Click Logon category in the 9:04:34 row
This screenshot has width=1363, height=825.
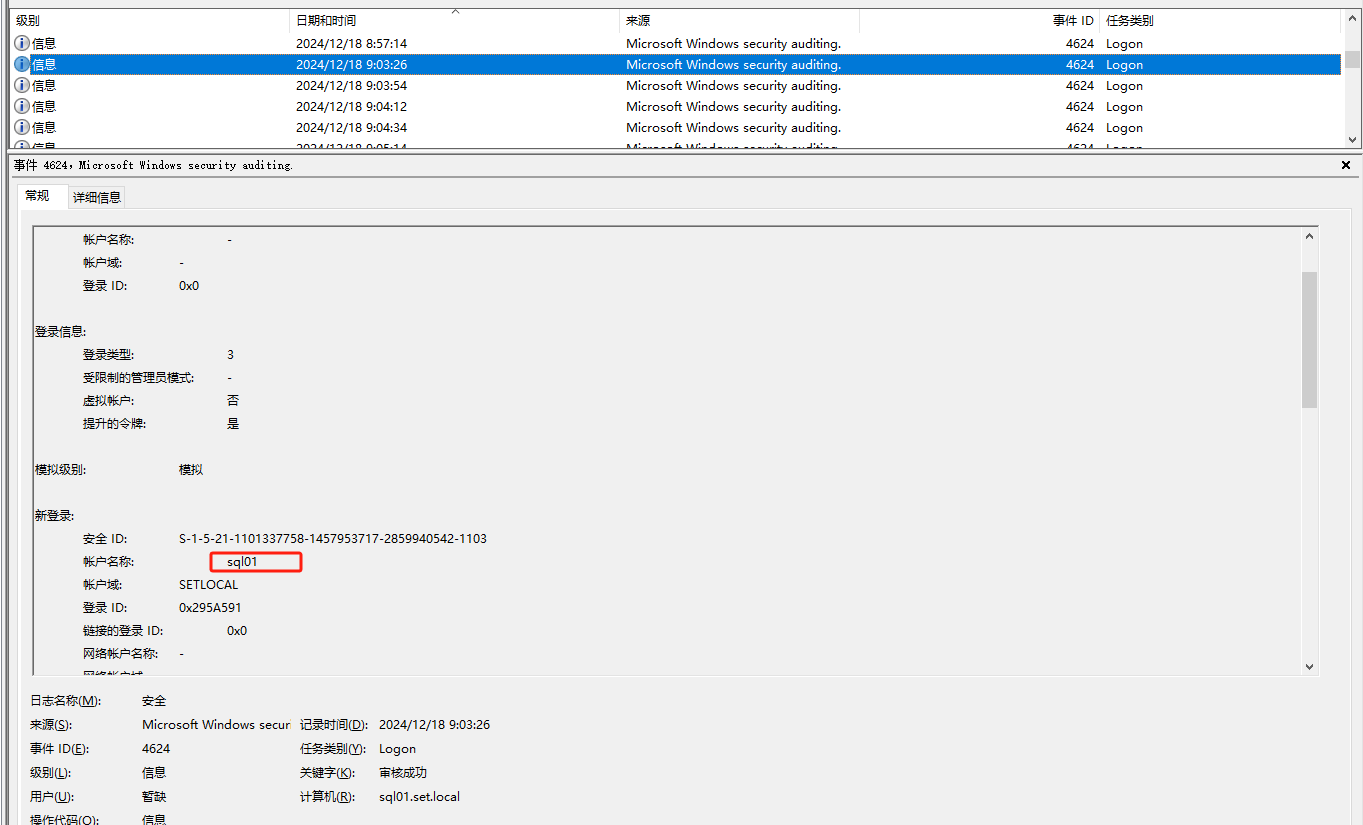pyautogui.click(x=1124, y=127)
